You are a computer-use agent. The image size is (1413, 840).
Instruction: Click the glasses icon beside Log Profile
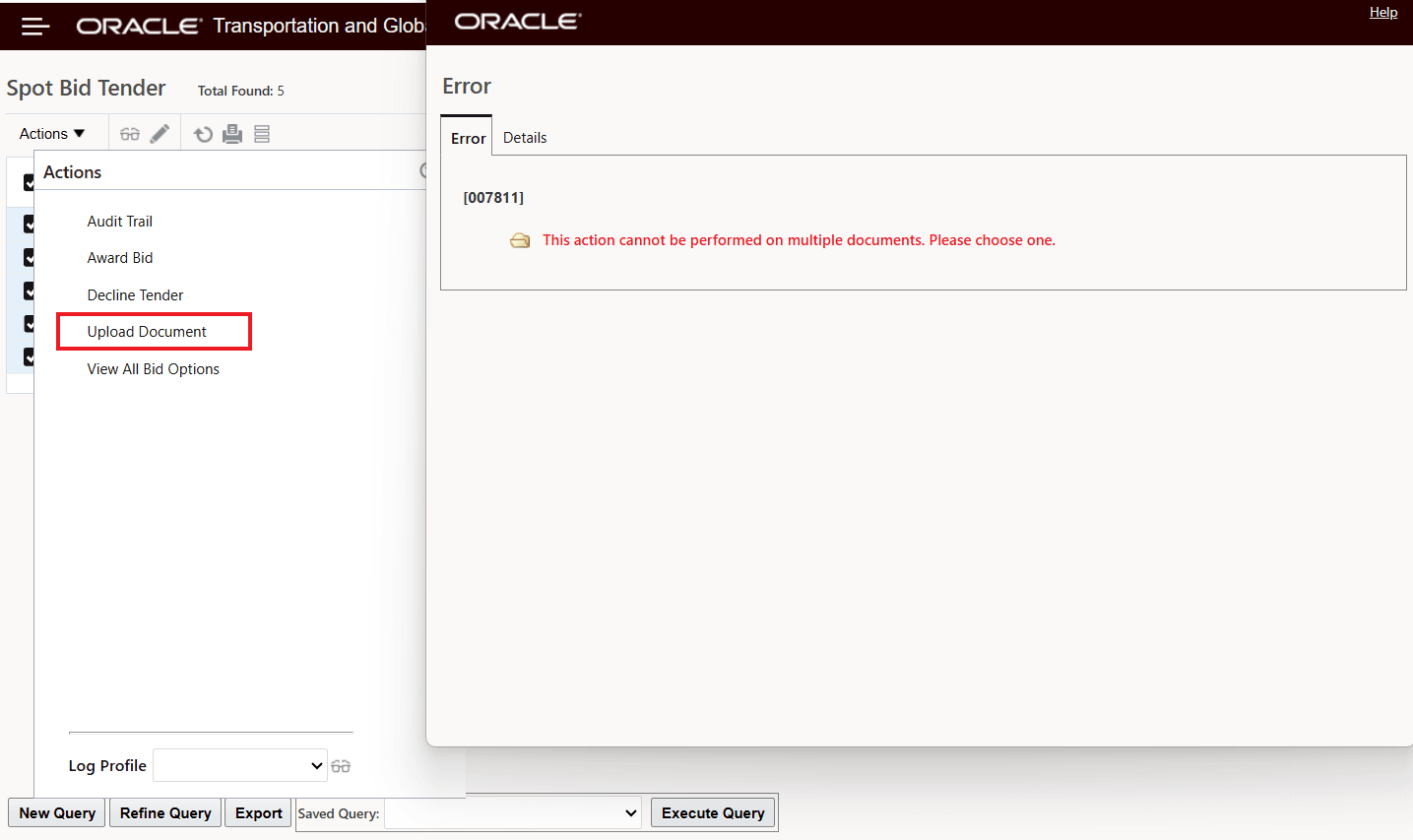point(341,766)
